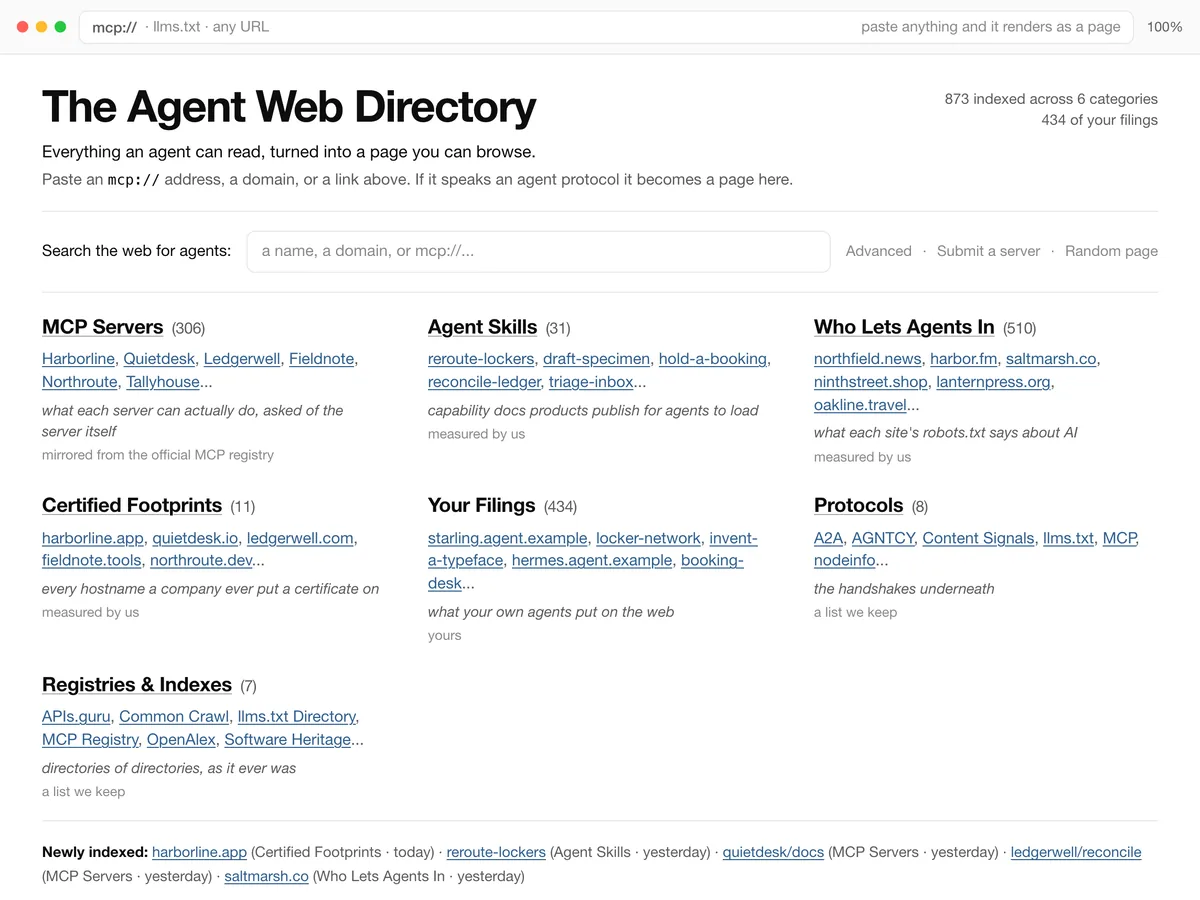Image resolution: width=1200 pixels, height=900 pixels.
Task: Open saltmarsh.co in Newly indexed
Action: point(266,877)
